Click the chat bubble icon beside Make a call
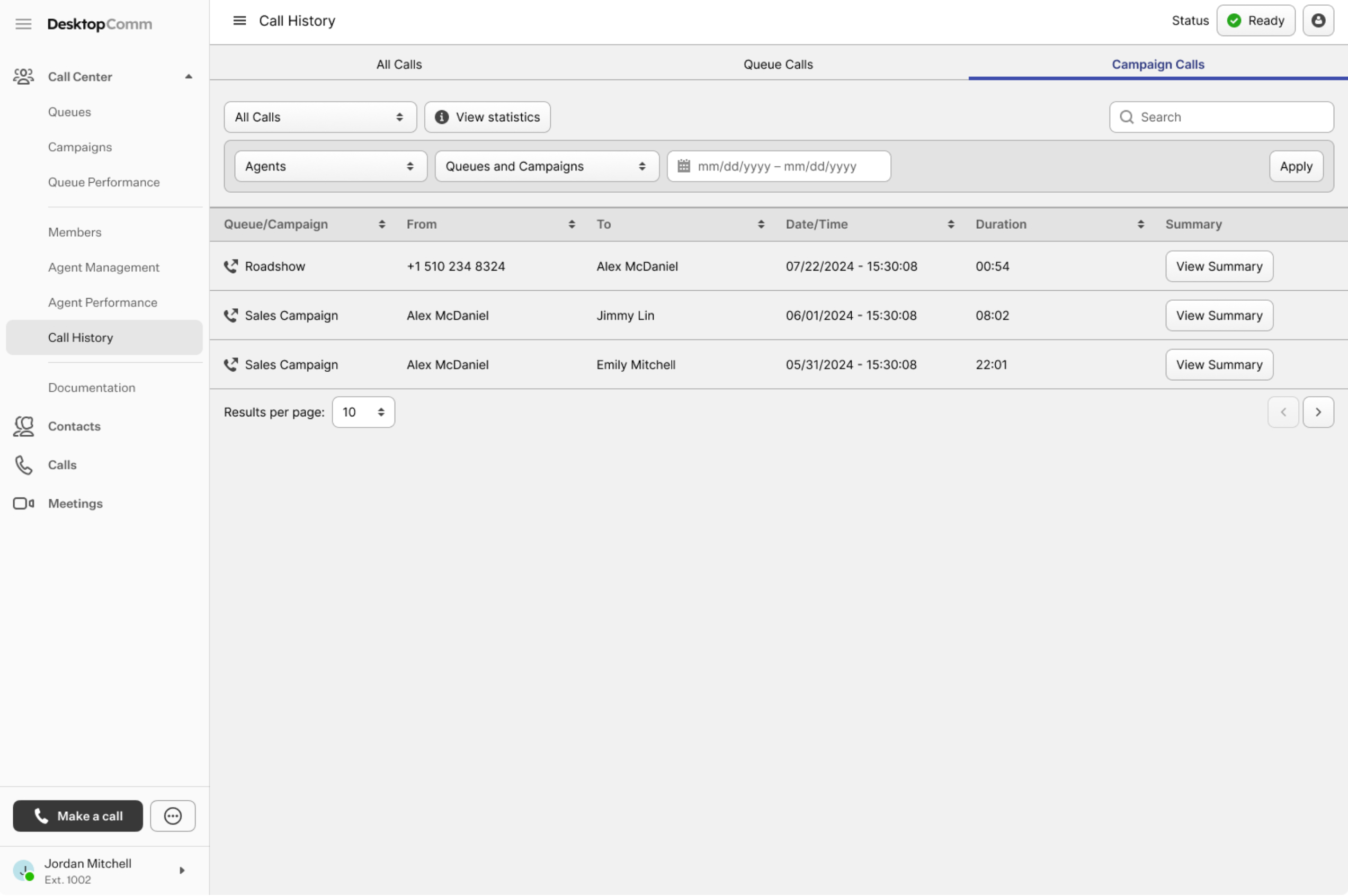The height and width of the screenshot is (896, 1348). point(173,816)
